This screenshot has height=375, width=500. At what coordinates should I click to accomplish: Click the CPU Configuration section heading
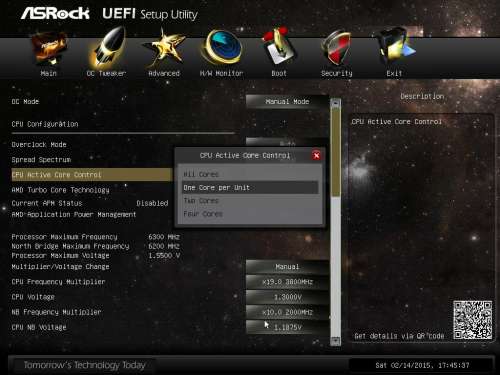point(45,124)
